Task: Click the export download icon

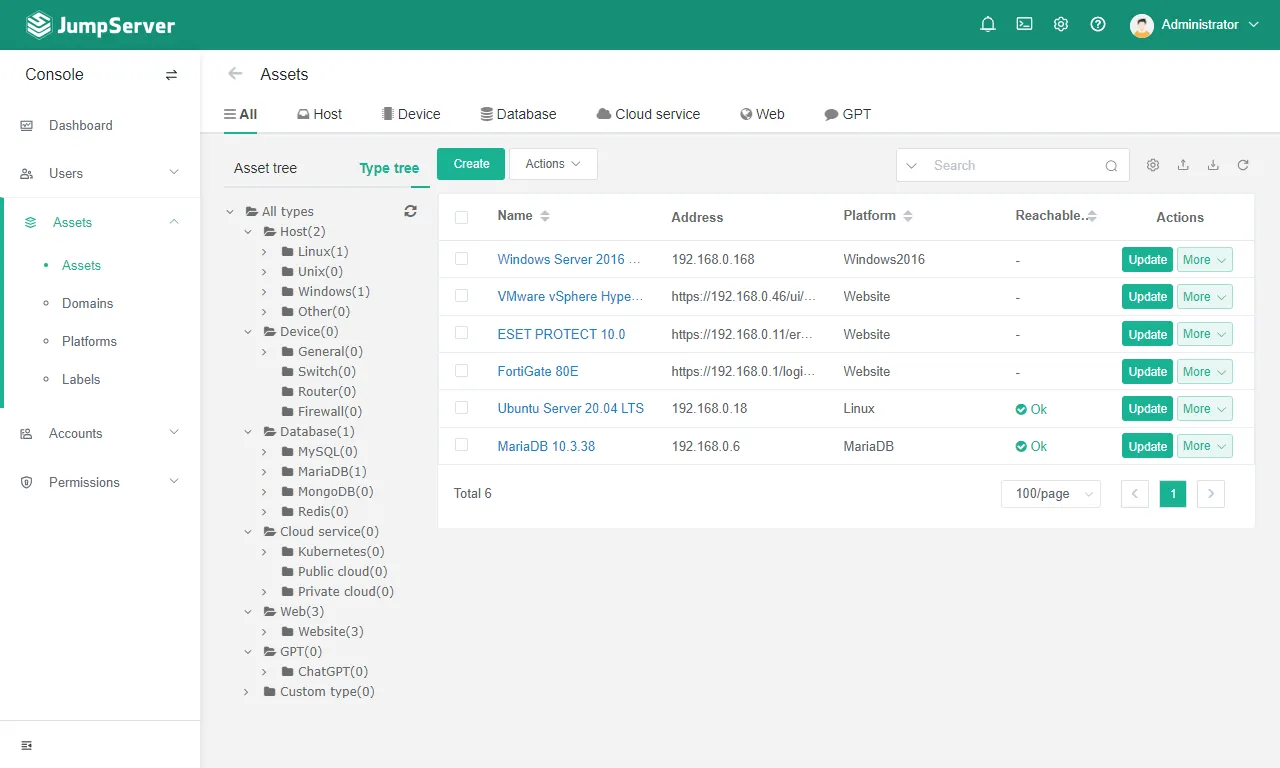Action: coord(1213,165)
